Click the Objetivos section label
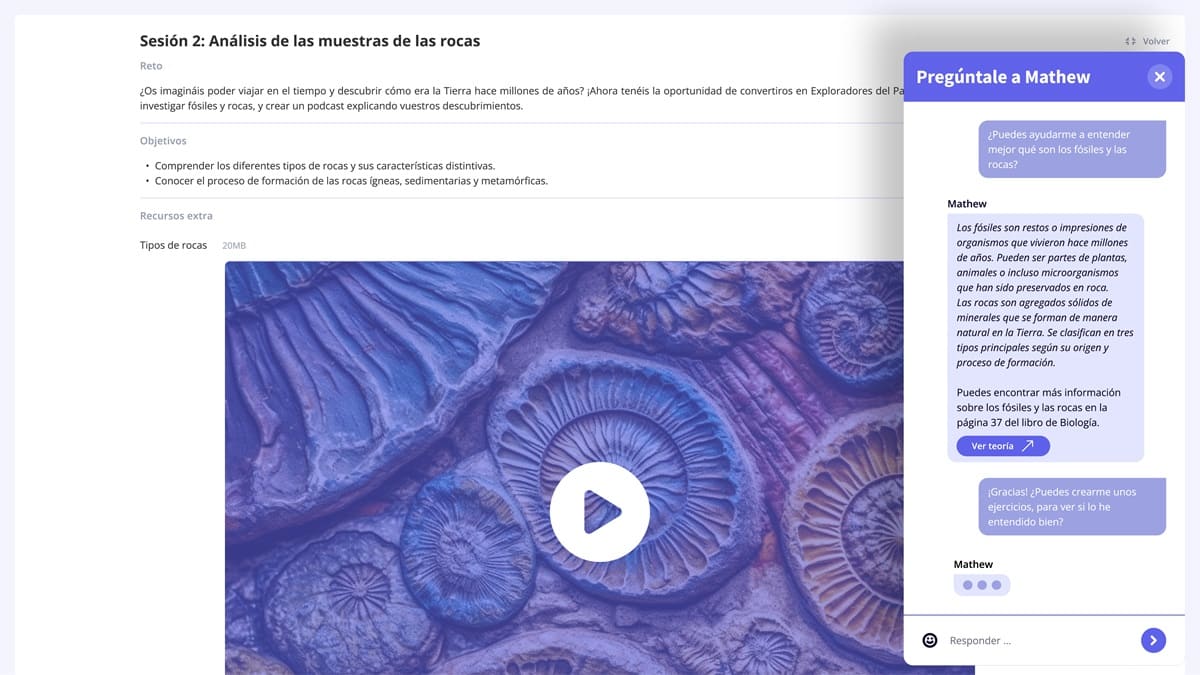Viewport: 1200px width, 675px height. pyautogui.click(x=163, y=141)
